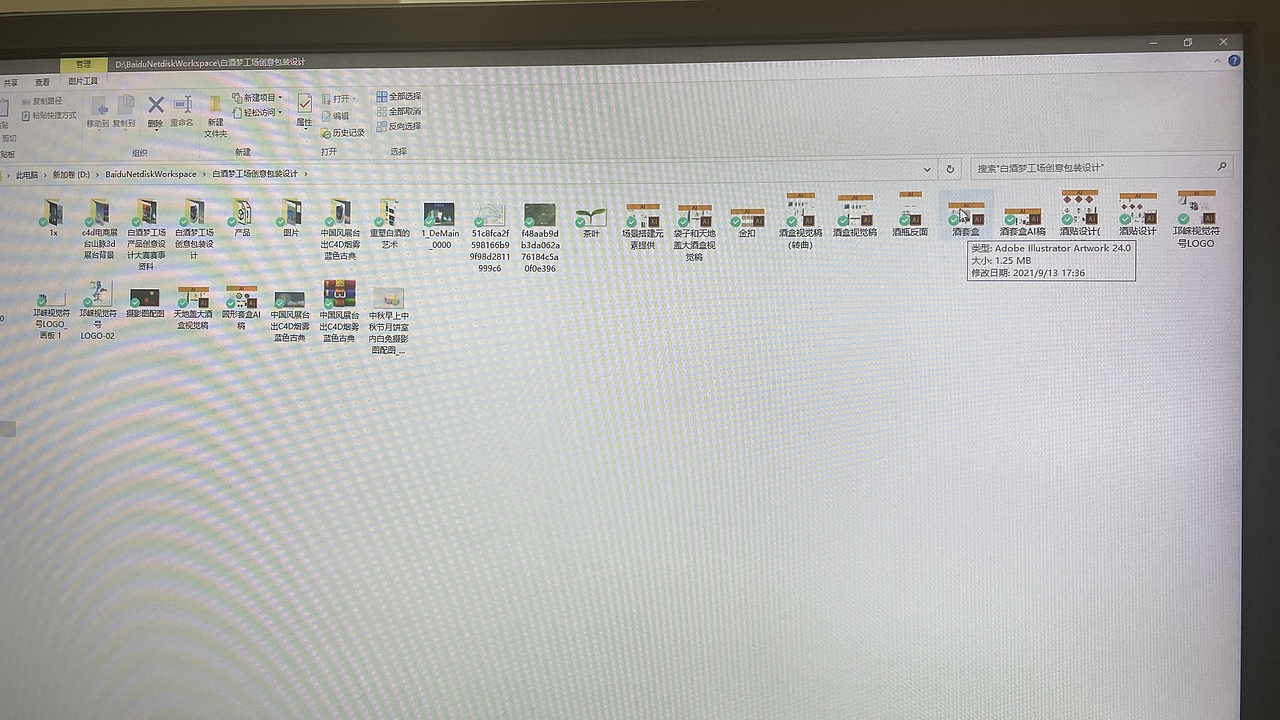Select the 邛崃视觉符号LOGO-02 file

click(x=97, y=311)
